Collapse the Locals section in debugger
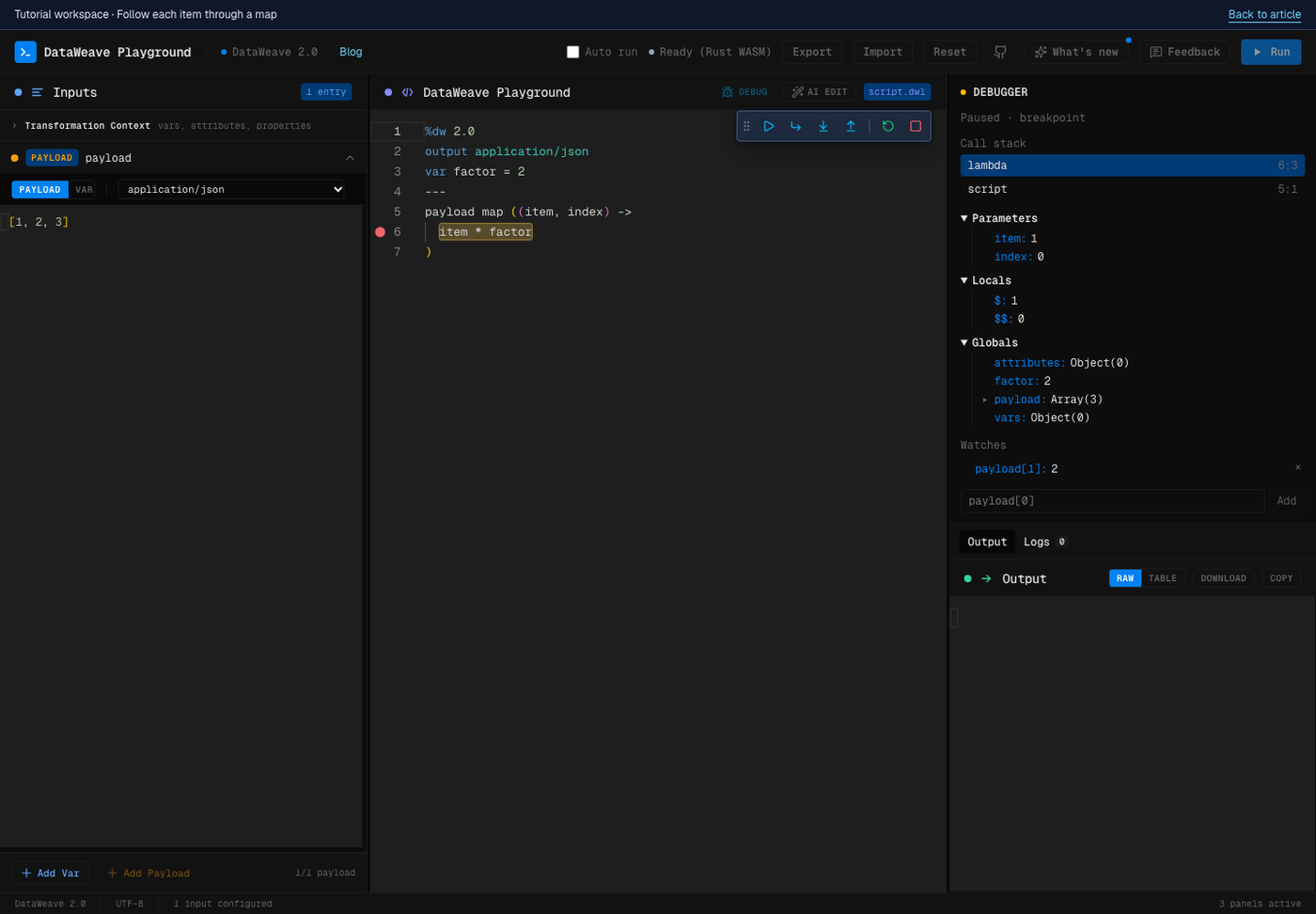 985,280
